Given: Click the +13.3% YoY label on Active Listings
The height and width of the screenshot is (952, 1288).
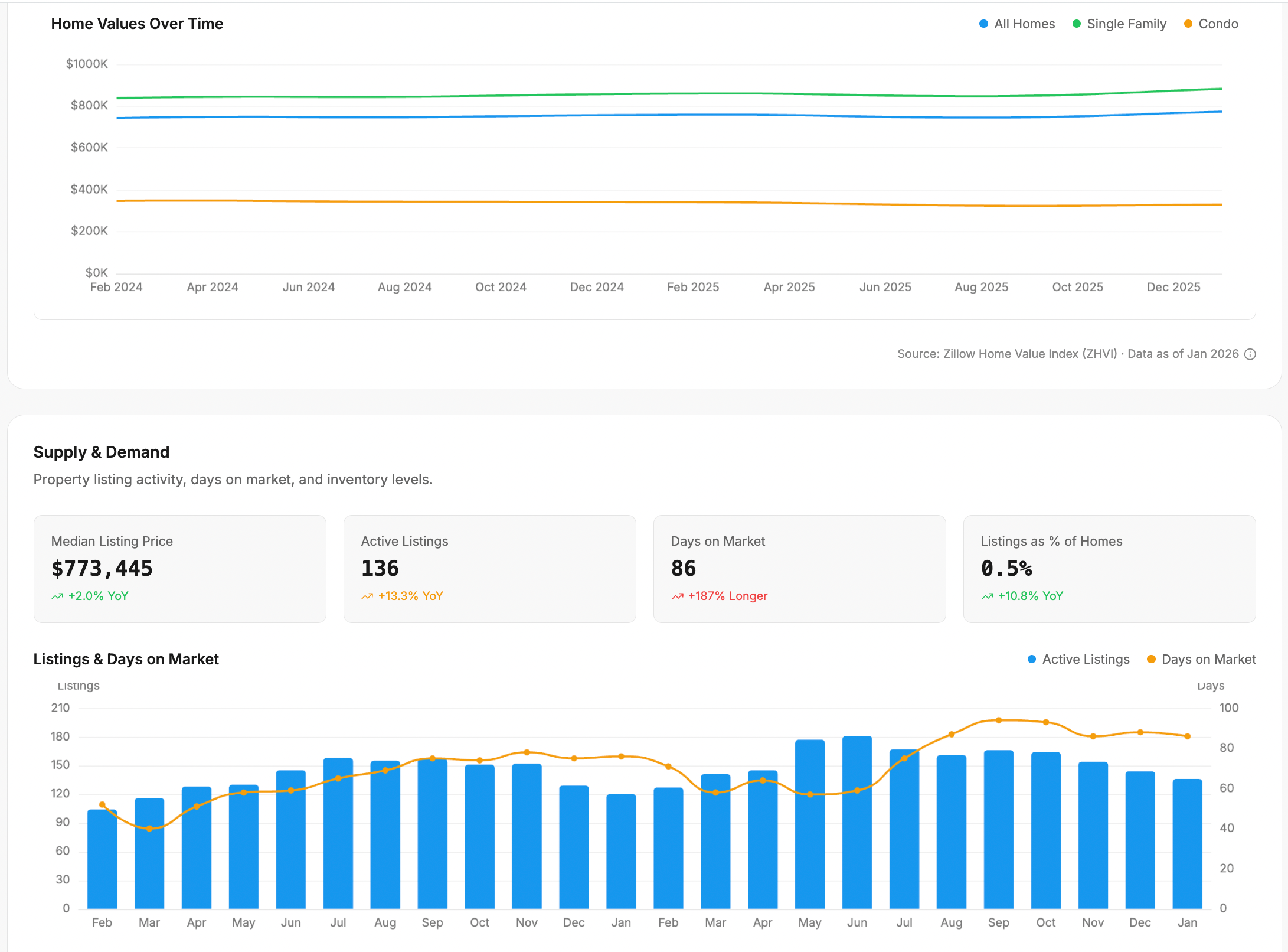Looking at the screenshot, I should (x=411, y=596).
